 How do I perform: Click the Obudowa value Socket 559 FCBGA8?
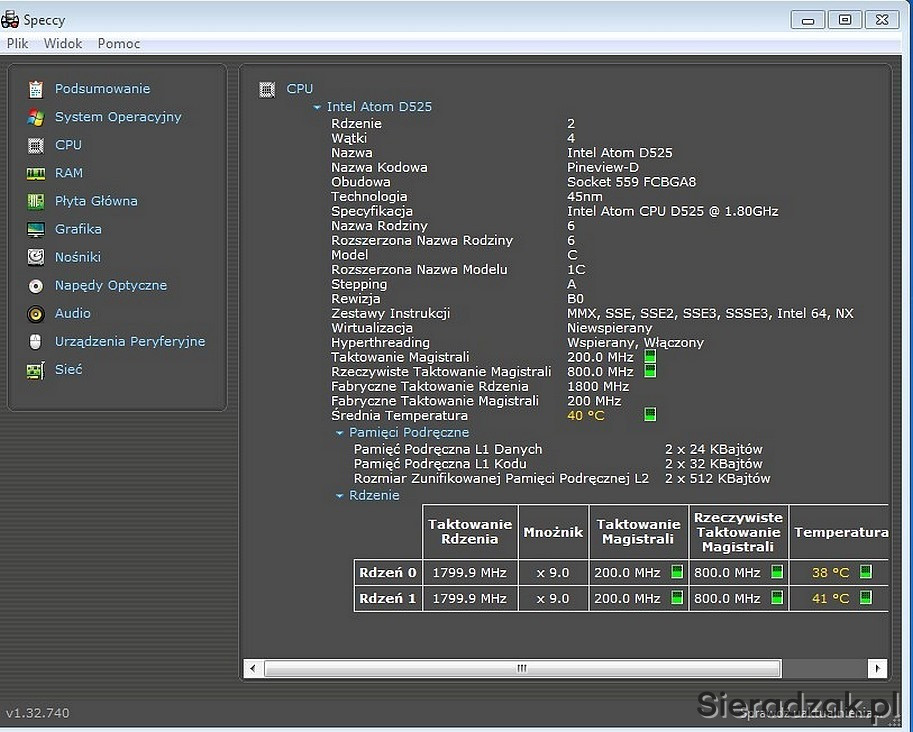pos(631,182)
